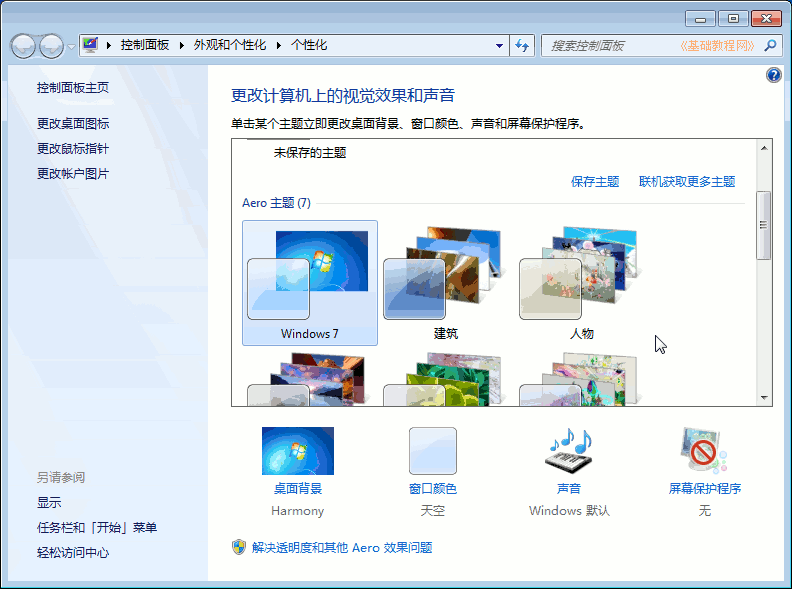The image size is (792, 589).
Task: Click the Aero shield icon near troubleshoot link
Action: pos(238,547)
